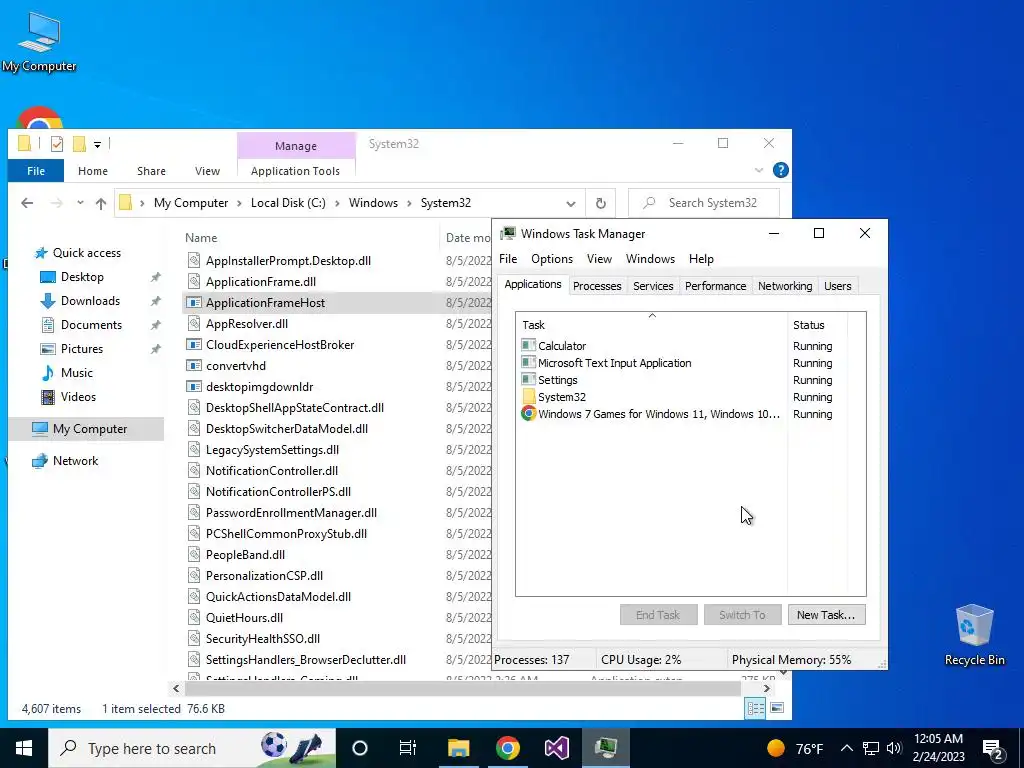Open the Explorer Share ribbon tab
The height and width of the screenshot is (768, 1024).
tap(151, 171)
